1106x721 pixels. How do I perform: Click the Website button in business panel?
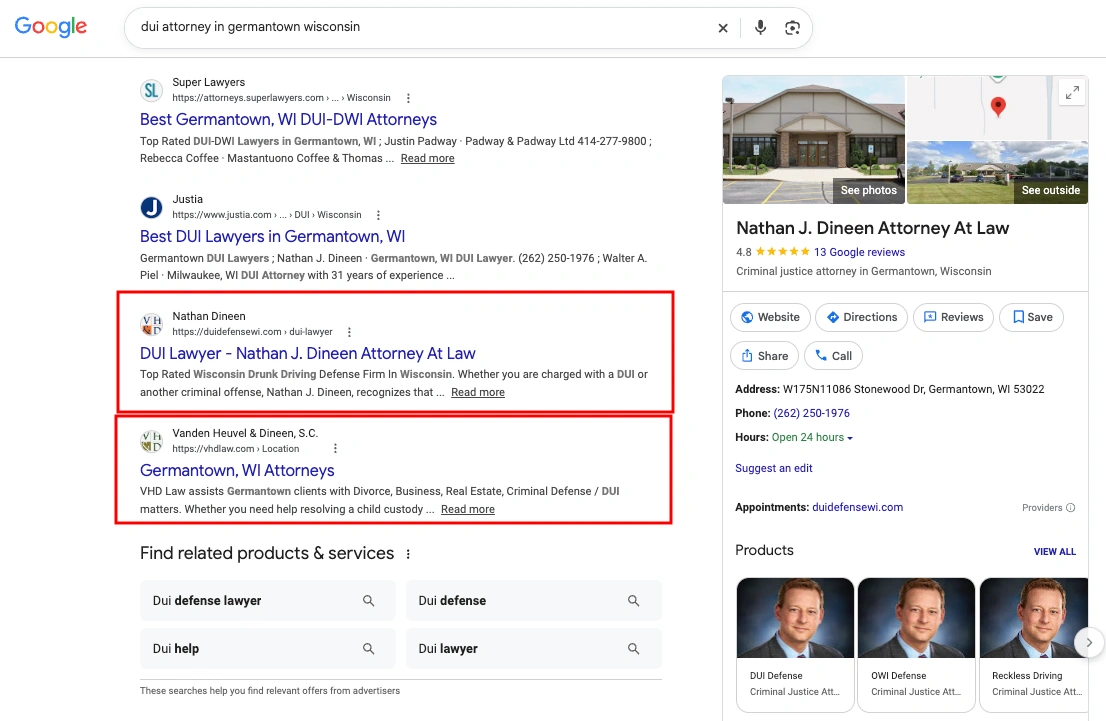point(770,317)
